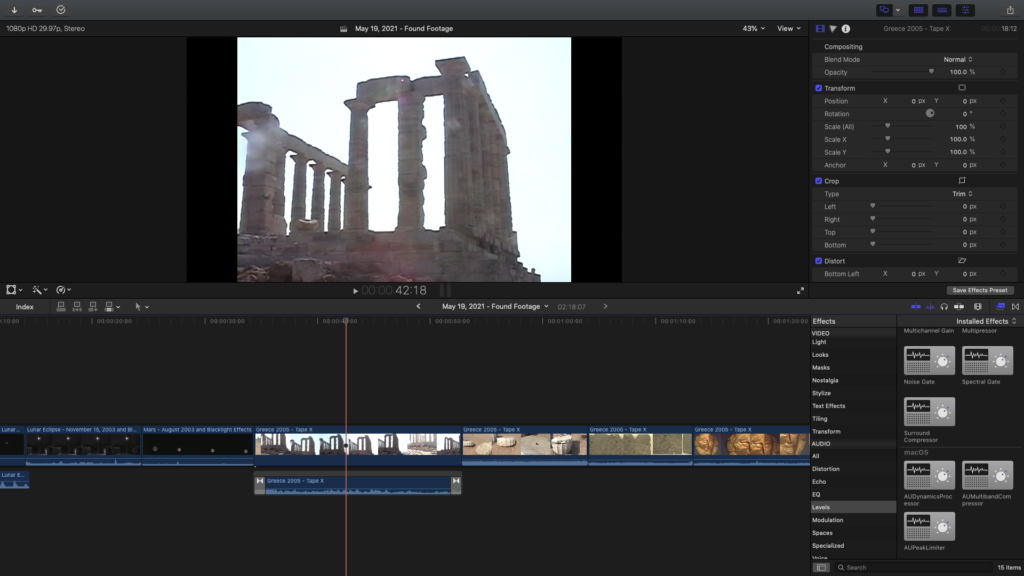Image resolution: width=1024 pixels, height=576 pixels.
Task: Uncheck the Distort checkbox
Action: tap(818, 261)
